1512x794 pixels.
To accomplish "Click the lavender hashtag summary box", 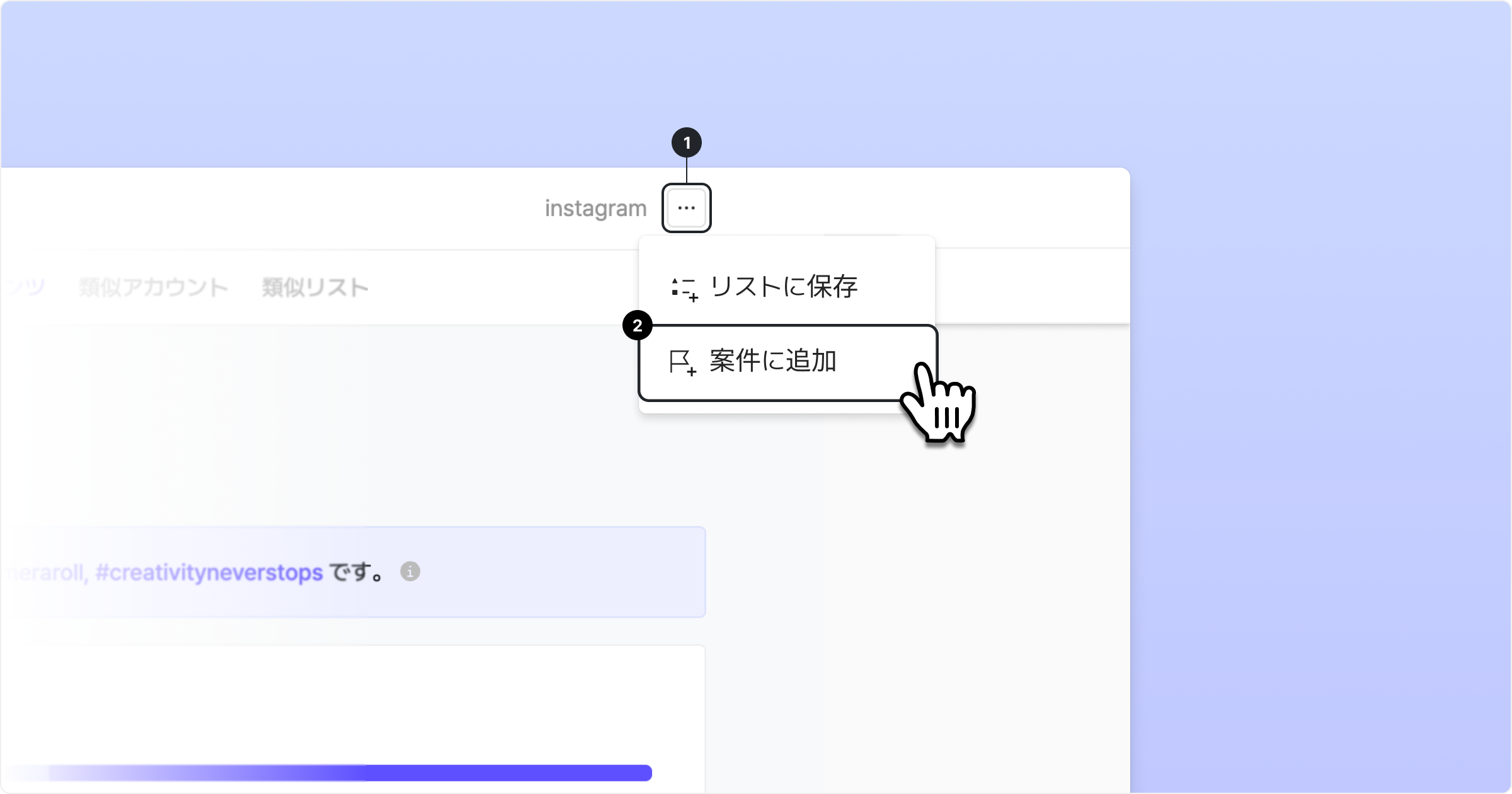I will pos(353,572).
